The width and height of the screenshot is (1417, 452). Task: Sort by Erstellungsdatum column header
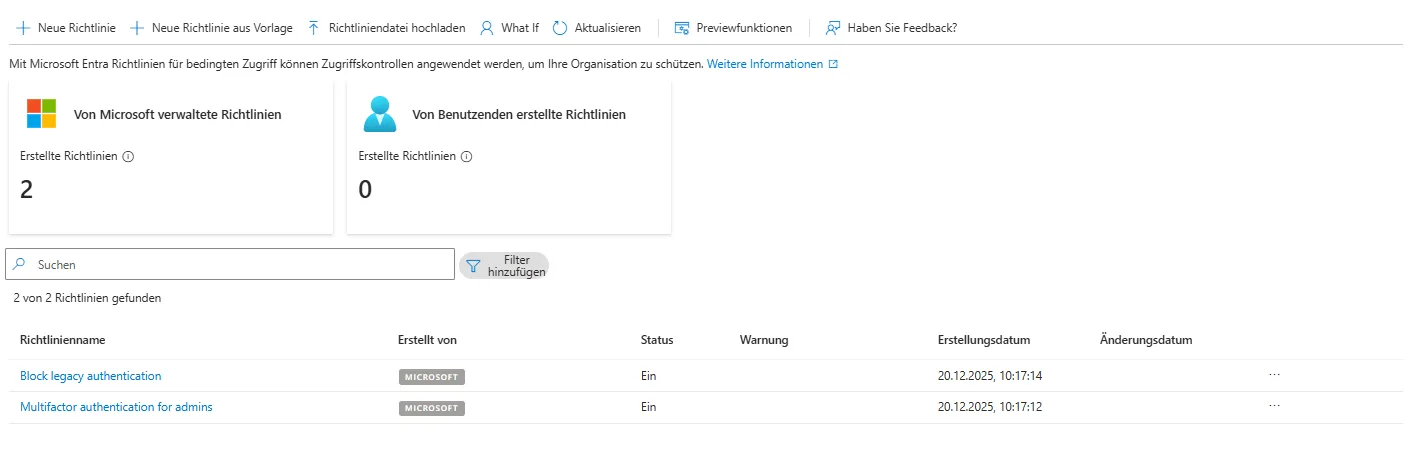click(983, 340)
